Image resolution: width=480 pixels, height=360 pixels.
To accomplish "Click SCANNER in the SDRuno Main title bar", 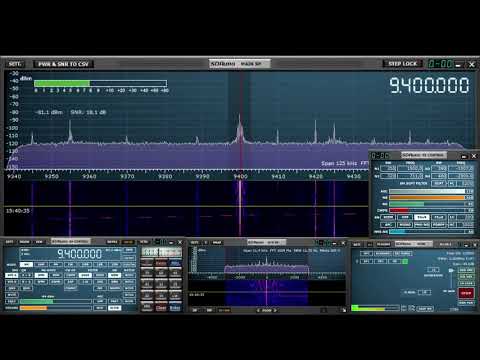I will pyautogui.click(x=384, y=244).
